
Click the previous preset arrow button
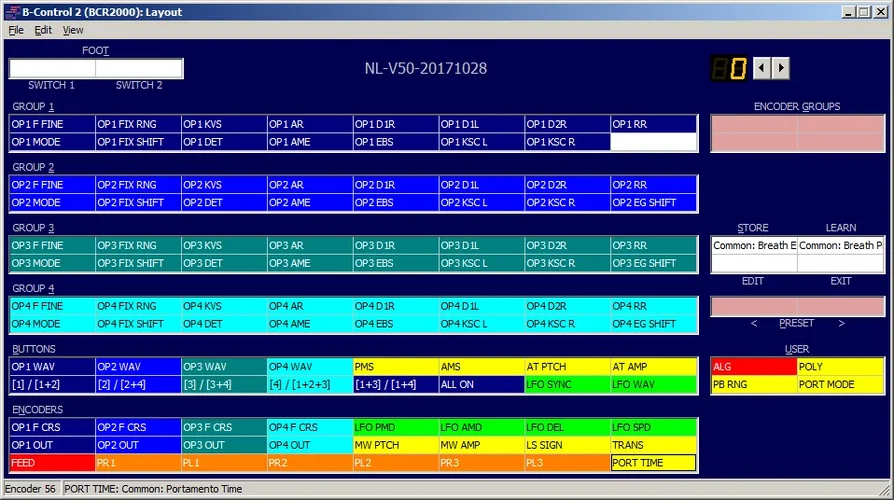tap(762, 68)
